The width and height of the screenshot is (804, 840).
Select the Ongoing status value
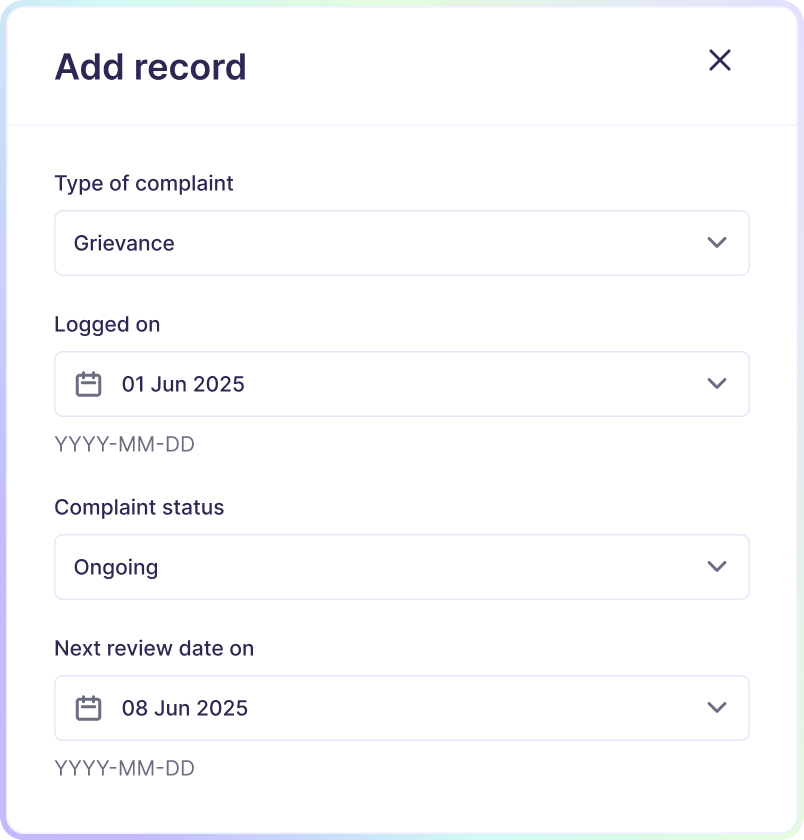pos(116,567)
